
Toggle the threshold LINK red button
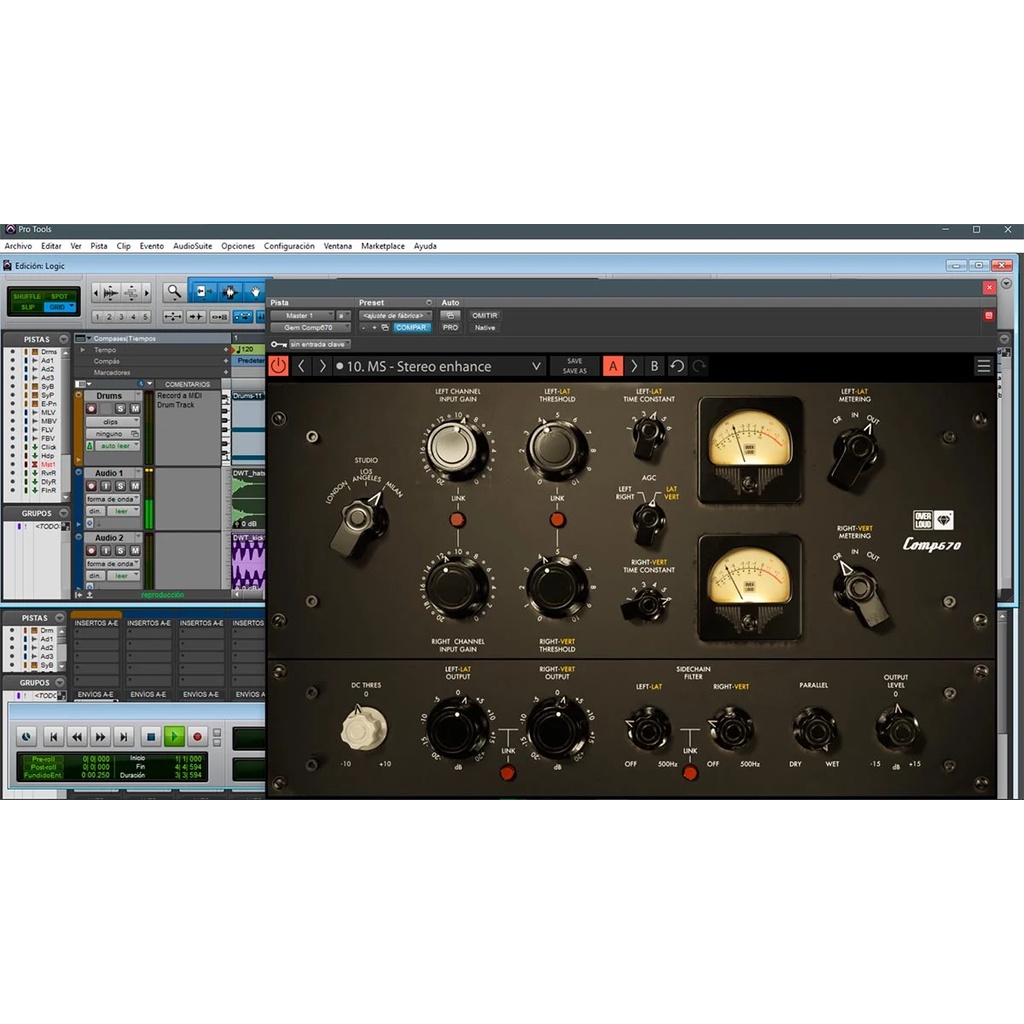557,520
